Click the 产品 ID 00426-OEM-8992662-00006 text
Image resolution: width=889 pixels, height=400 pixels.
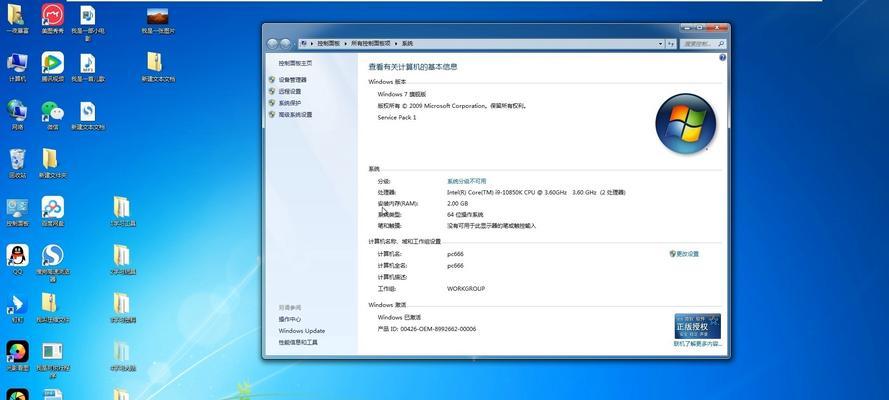point(427,329)
